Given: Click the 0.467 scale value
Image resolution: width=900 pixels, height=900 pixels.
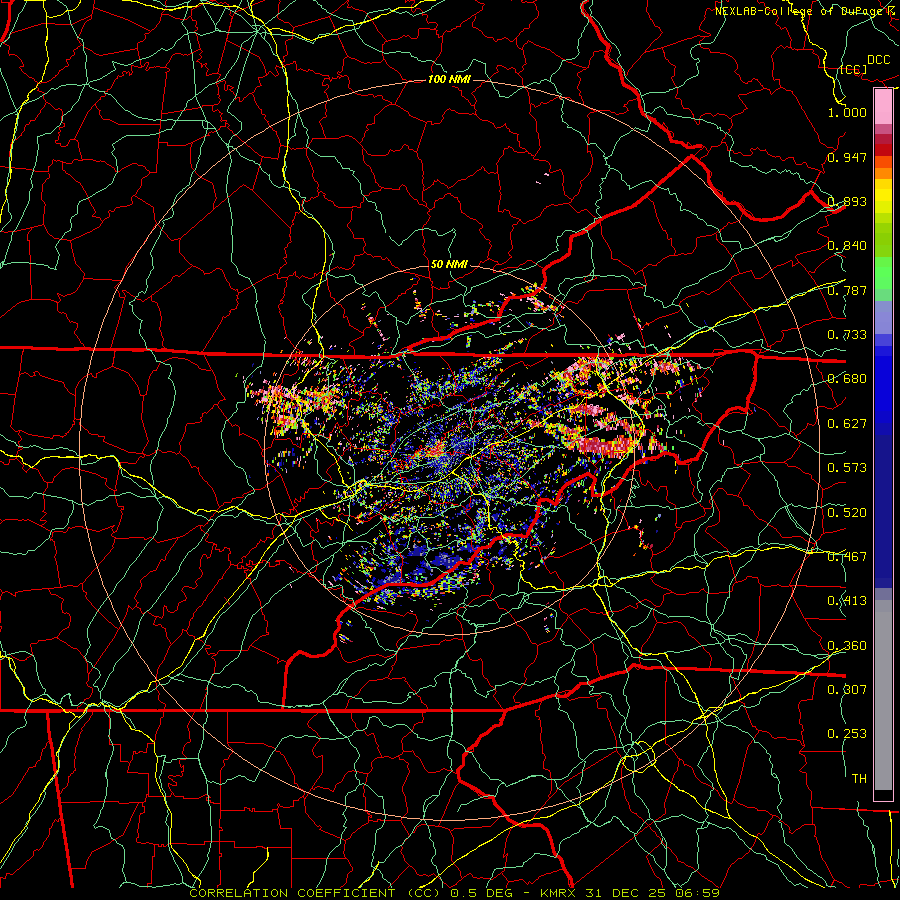Looking at the screenshot, I should [x=847, y=556].
